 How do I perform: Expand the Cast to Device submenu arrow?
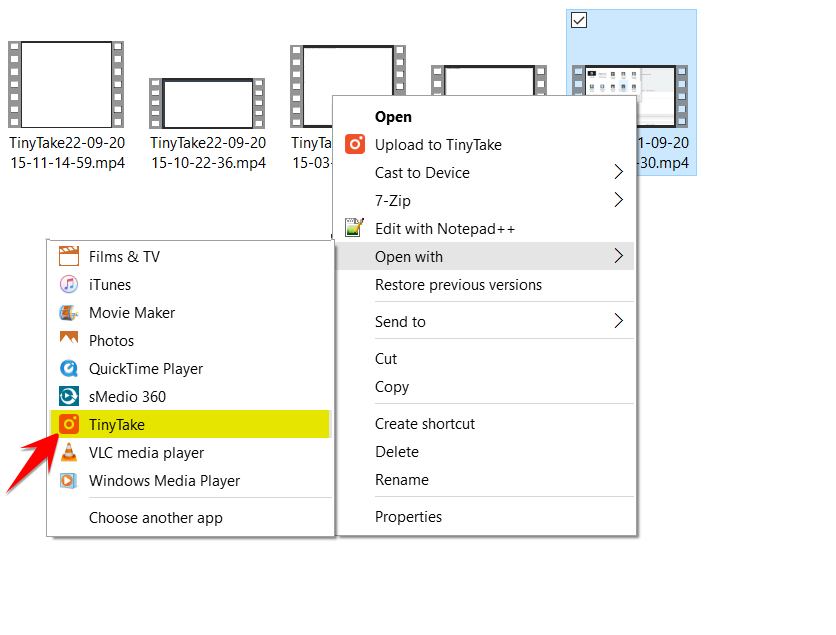[618, 172]
